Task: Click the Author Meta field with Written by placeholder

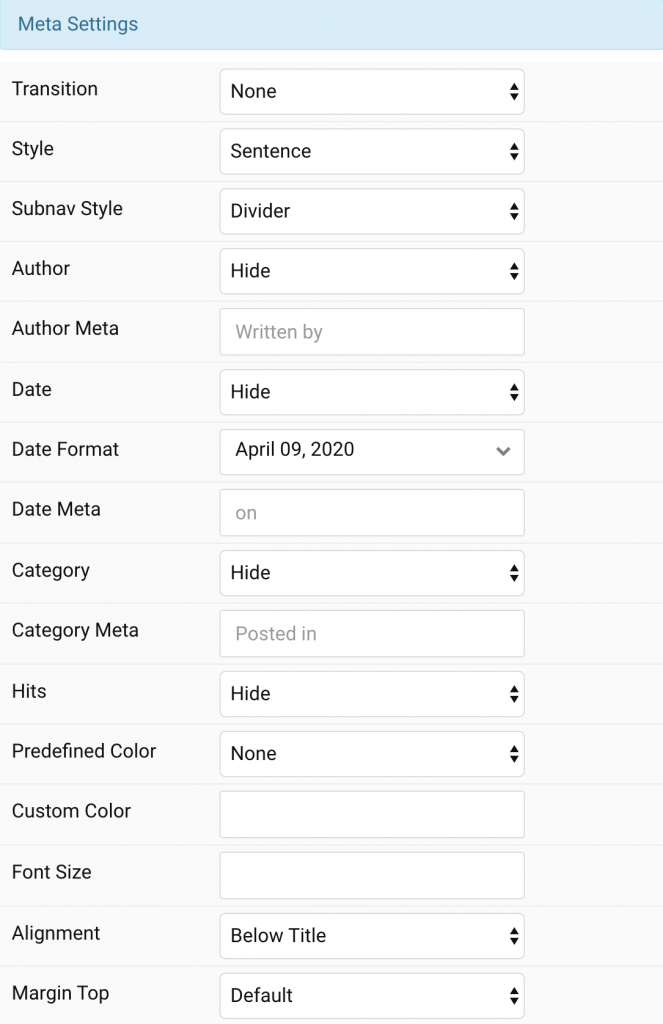Action: tap(370, 331)
